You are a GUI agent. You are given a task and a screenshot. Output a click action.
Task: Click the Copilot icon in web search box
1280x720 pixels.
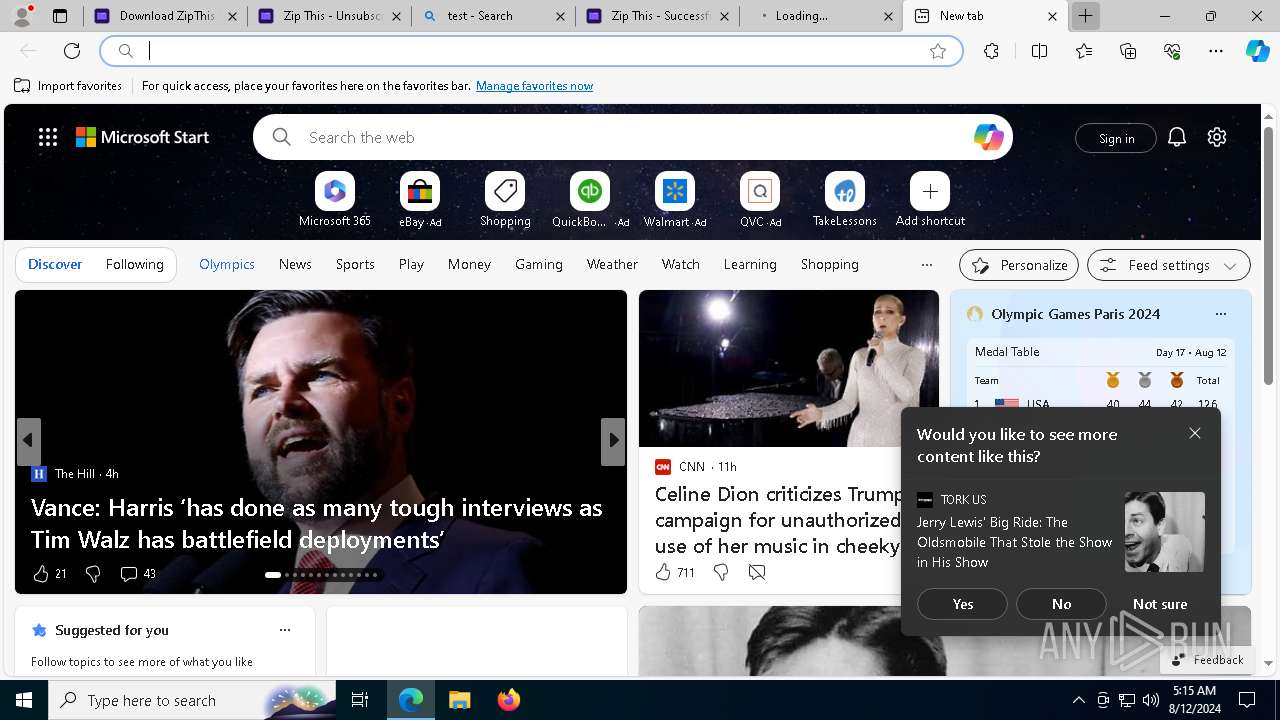(x=988, y=137)
